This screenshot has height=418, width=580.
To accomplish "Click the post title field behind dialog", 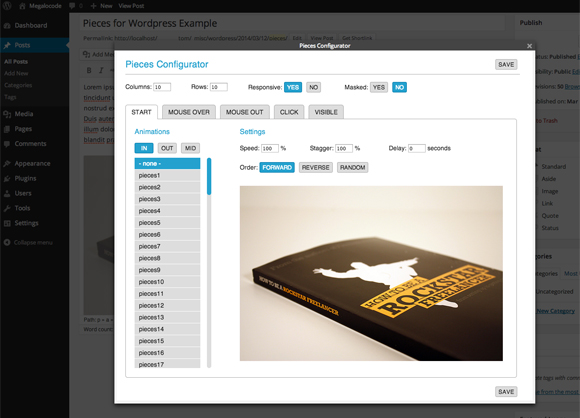I will tap(292, 23).
